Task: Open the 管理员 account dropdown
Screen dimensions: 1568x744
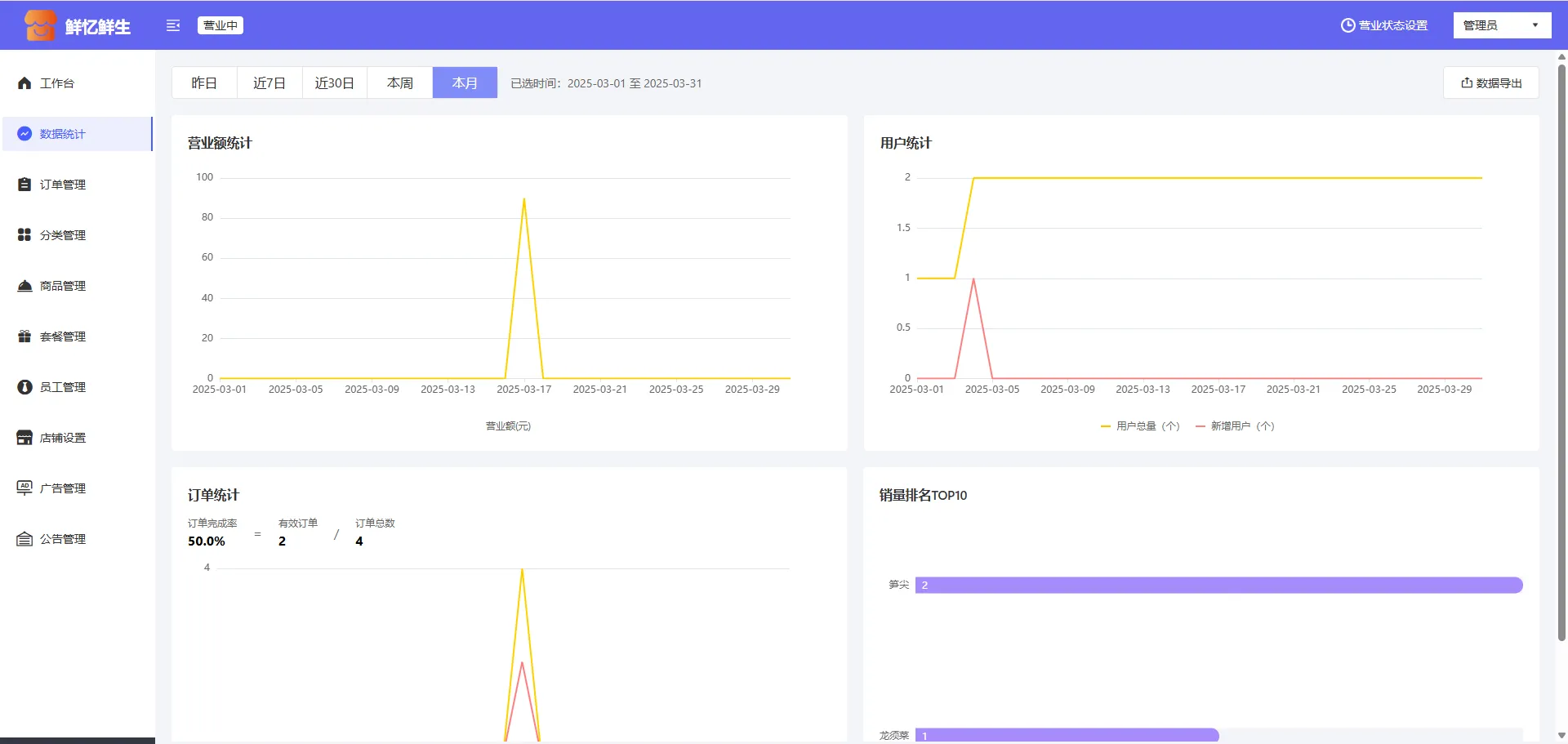Action: tap(1501, 25)
